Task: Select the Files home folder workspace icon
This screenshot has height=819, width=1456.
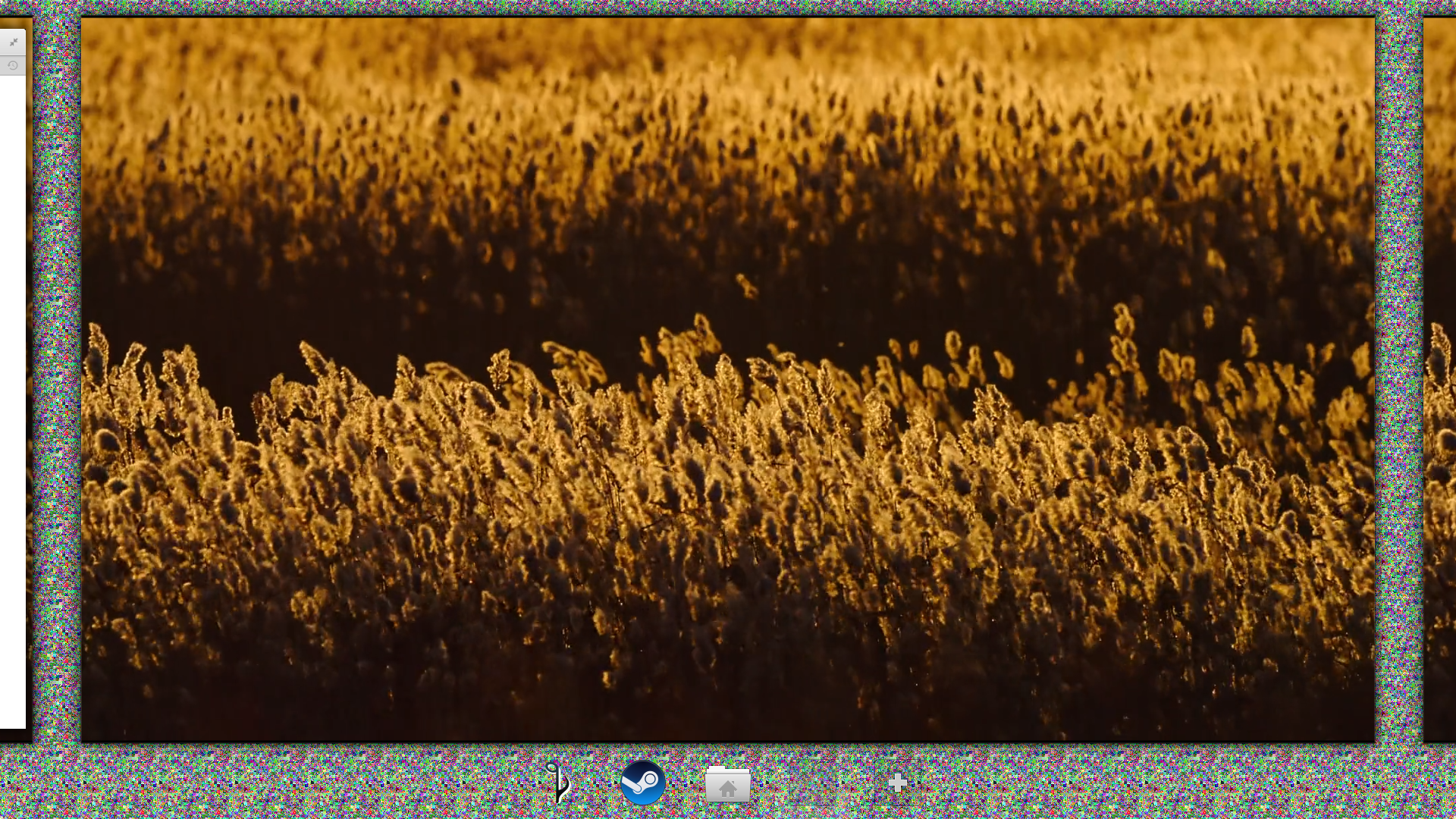Action: tap(728, 784)
